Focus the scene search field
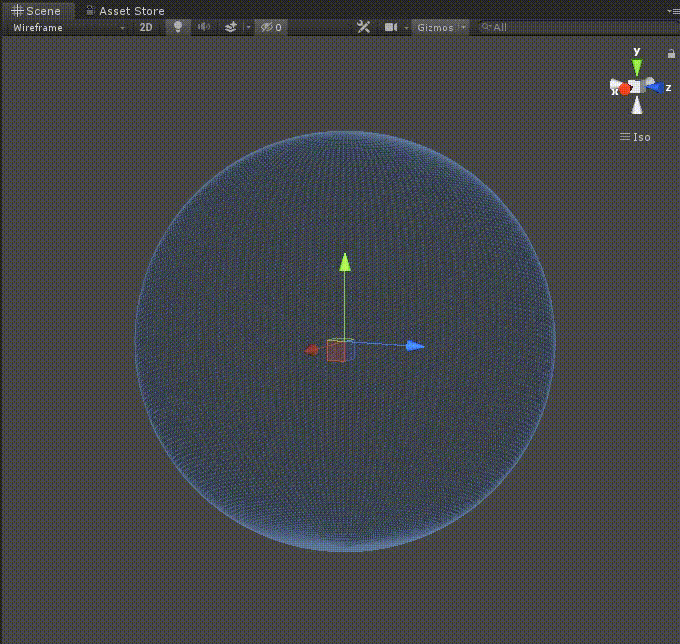 click(x=577, y=27)
